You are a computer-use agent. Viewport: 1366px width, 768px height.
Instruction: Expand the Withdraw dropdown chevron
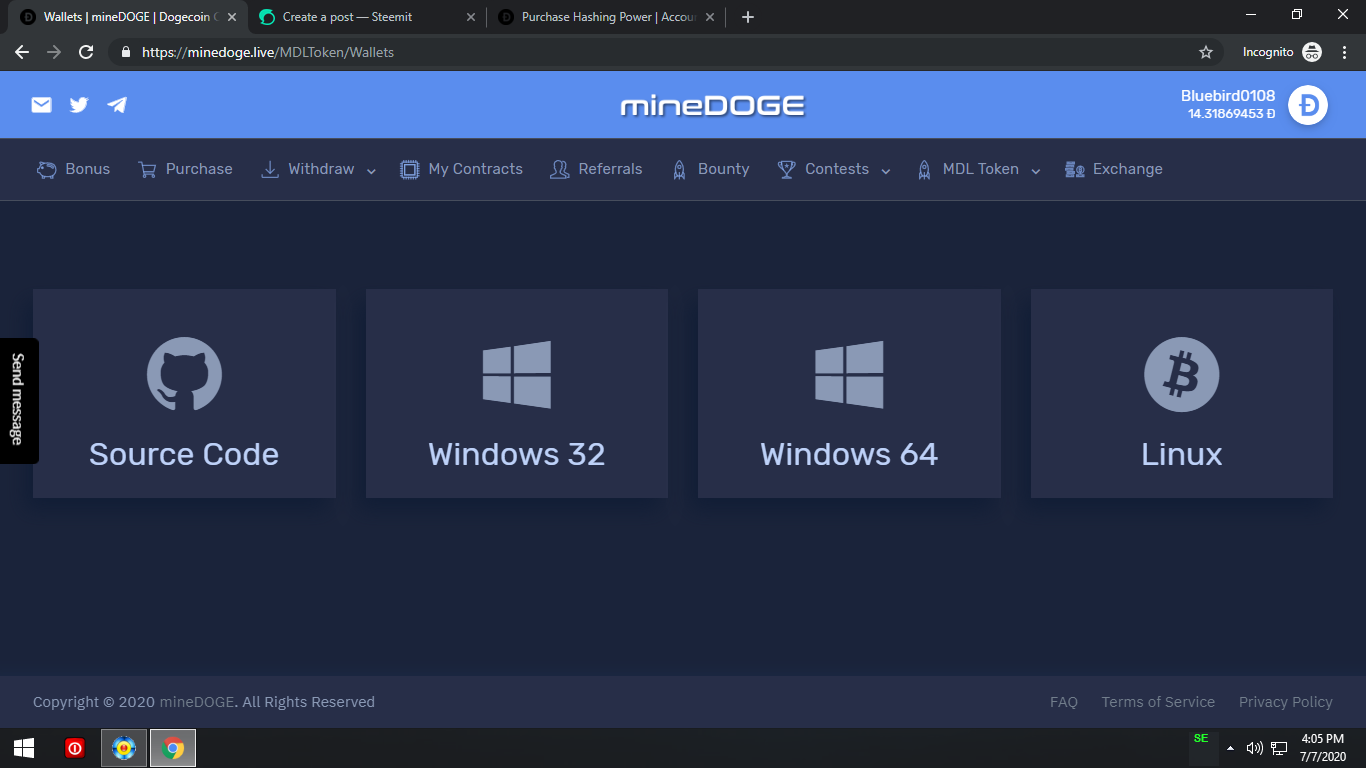pos(371,171)
